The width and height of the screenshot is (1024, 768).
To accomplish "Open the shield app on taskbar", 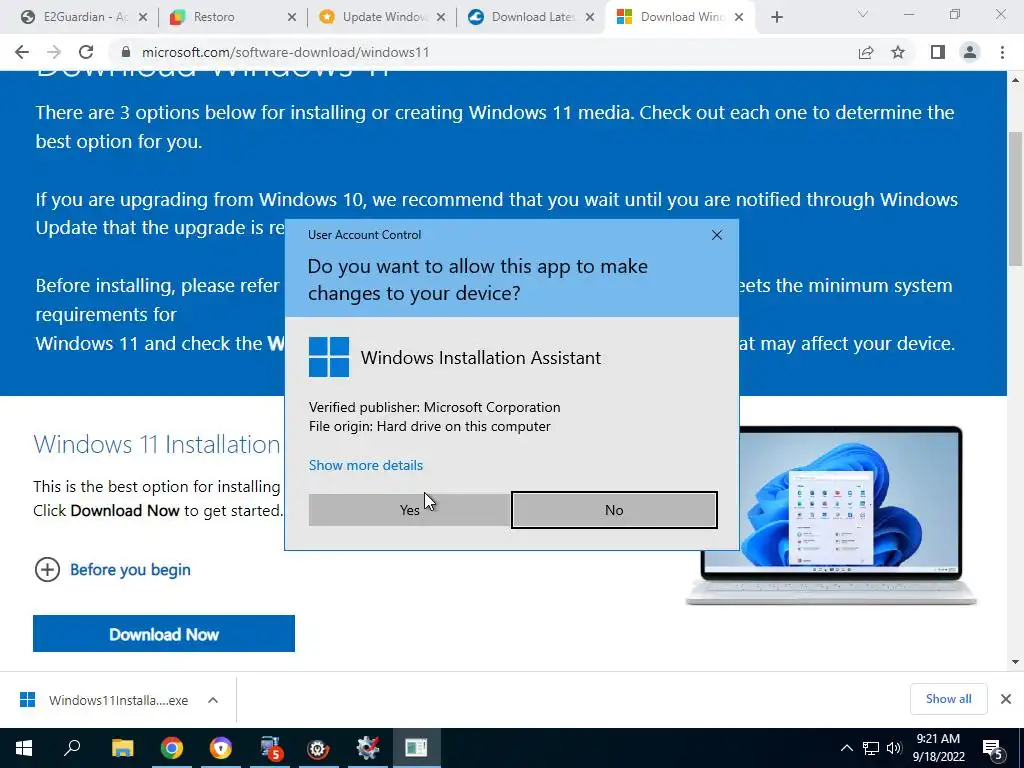I will 221,748.
